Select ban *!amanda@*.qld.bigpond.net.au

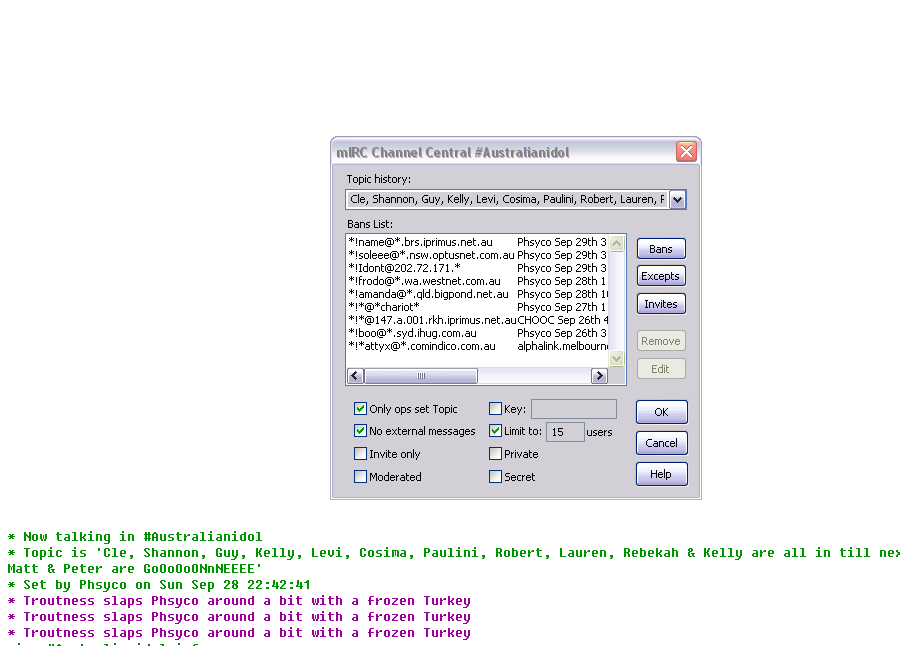(478, 294)
